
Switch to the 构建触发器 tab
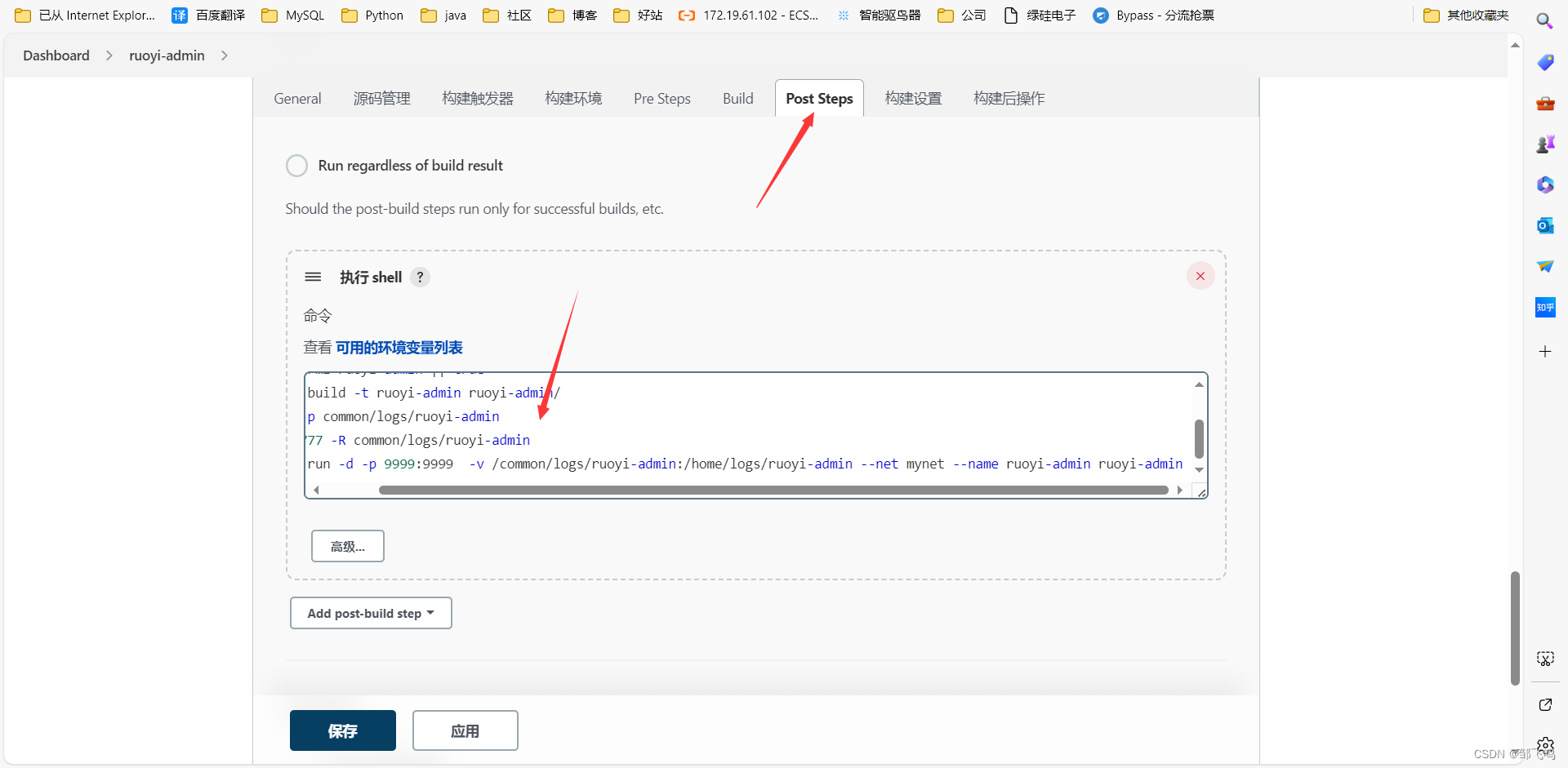click(x=478, y=99)
